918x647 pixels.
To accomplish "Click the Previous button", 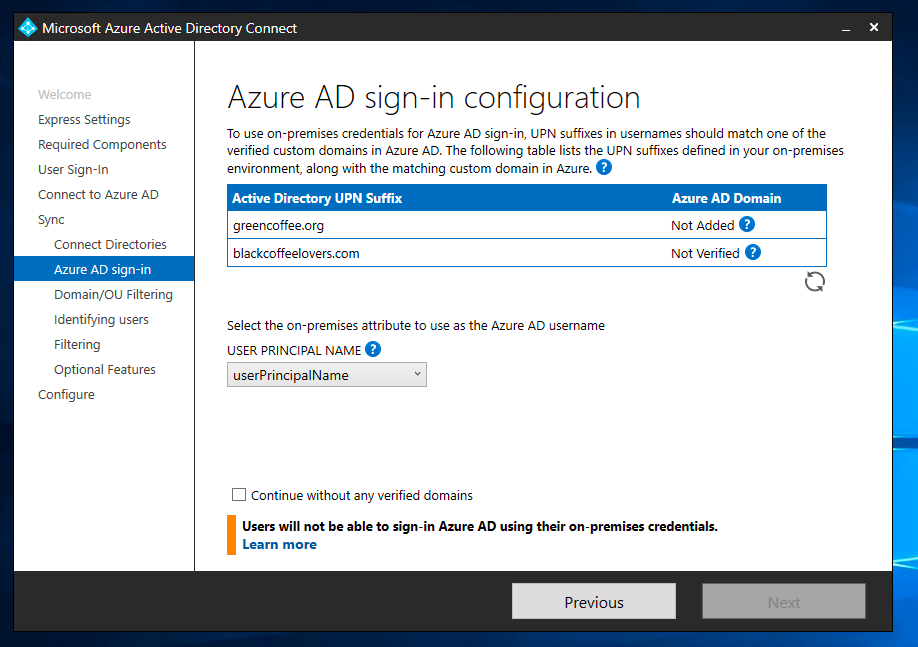I will (594, 601).
